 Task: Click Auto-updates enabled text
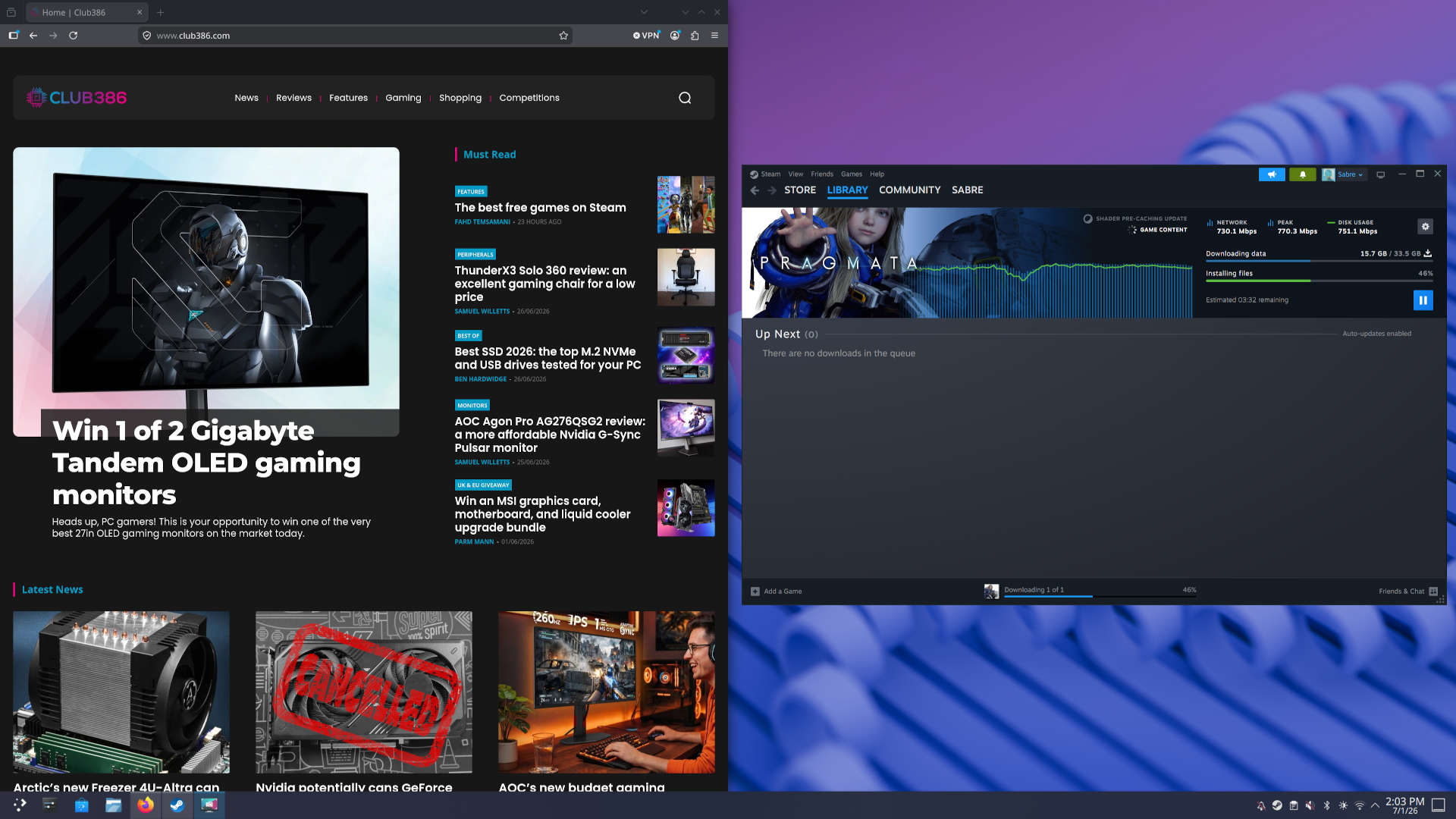click(x=1376, y=334)
